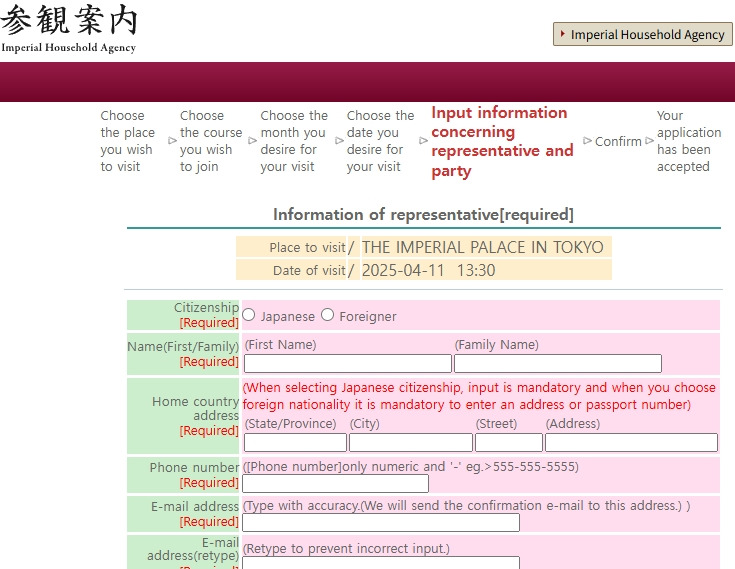Click the Street address field
This screenshot has height=569, width=735.
509,442
